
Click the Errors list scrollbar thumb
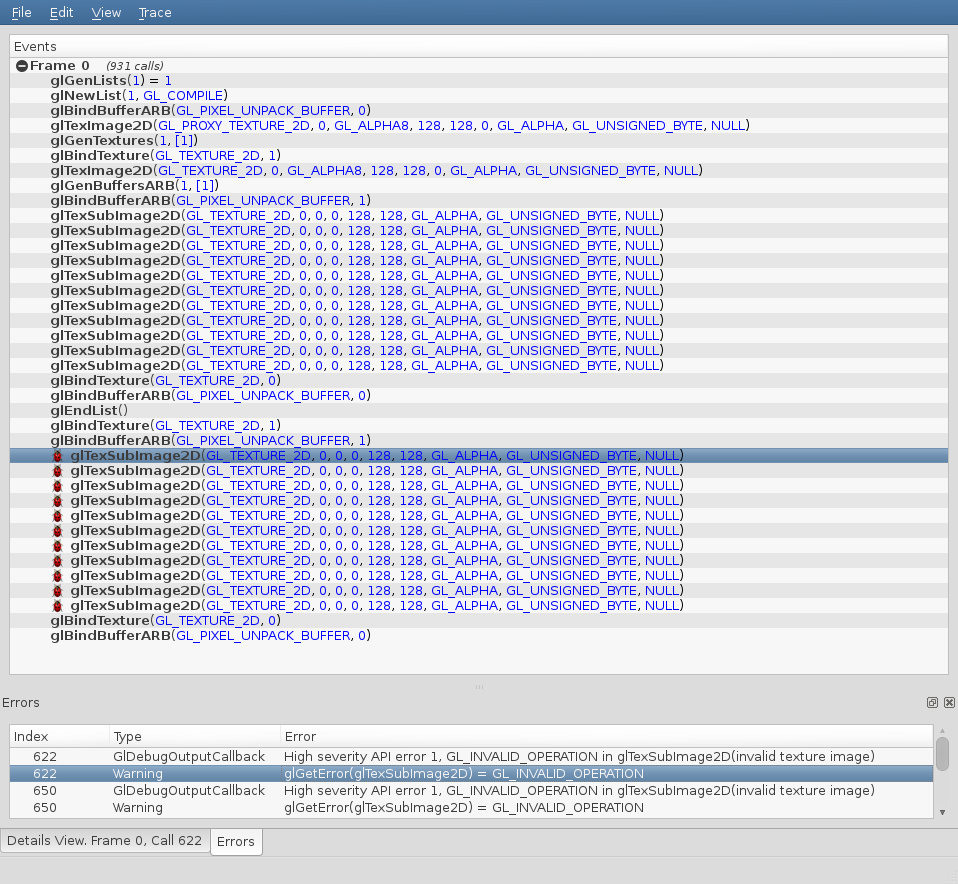[942, 754]
